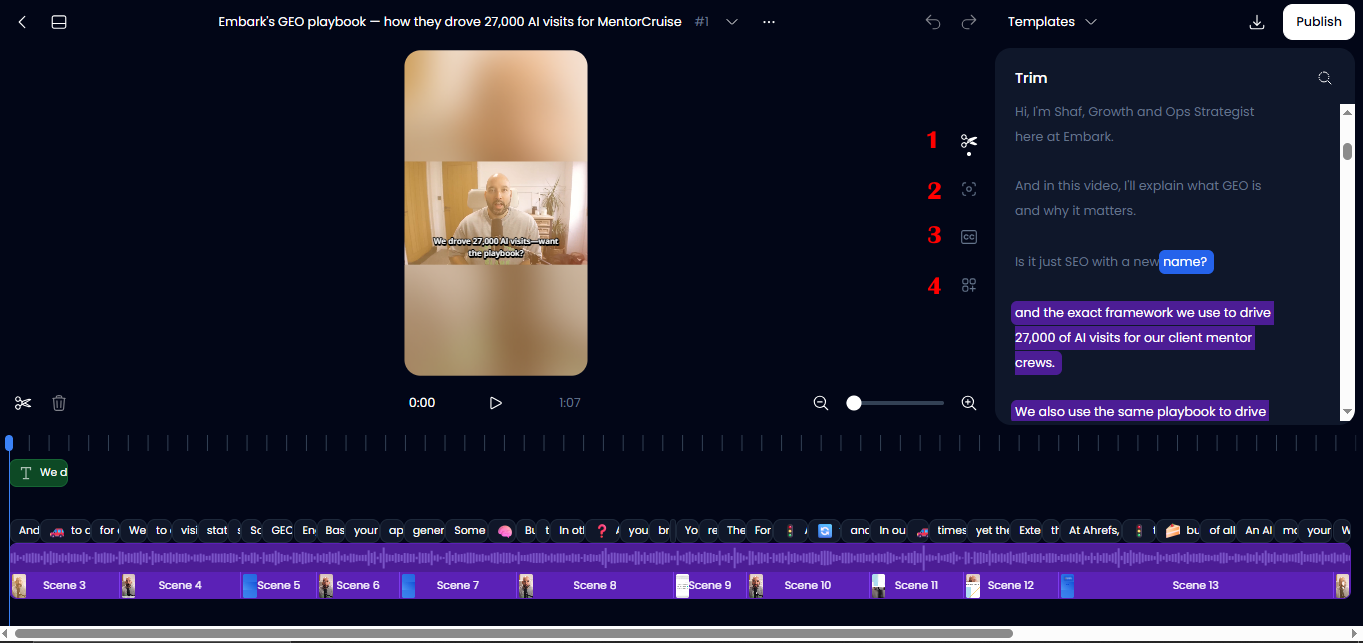Select Scene 12 clip in timeline
Viewport: 1363px width, 643px height.
(1010, 585)
